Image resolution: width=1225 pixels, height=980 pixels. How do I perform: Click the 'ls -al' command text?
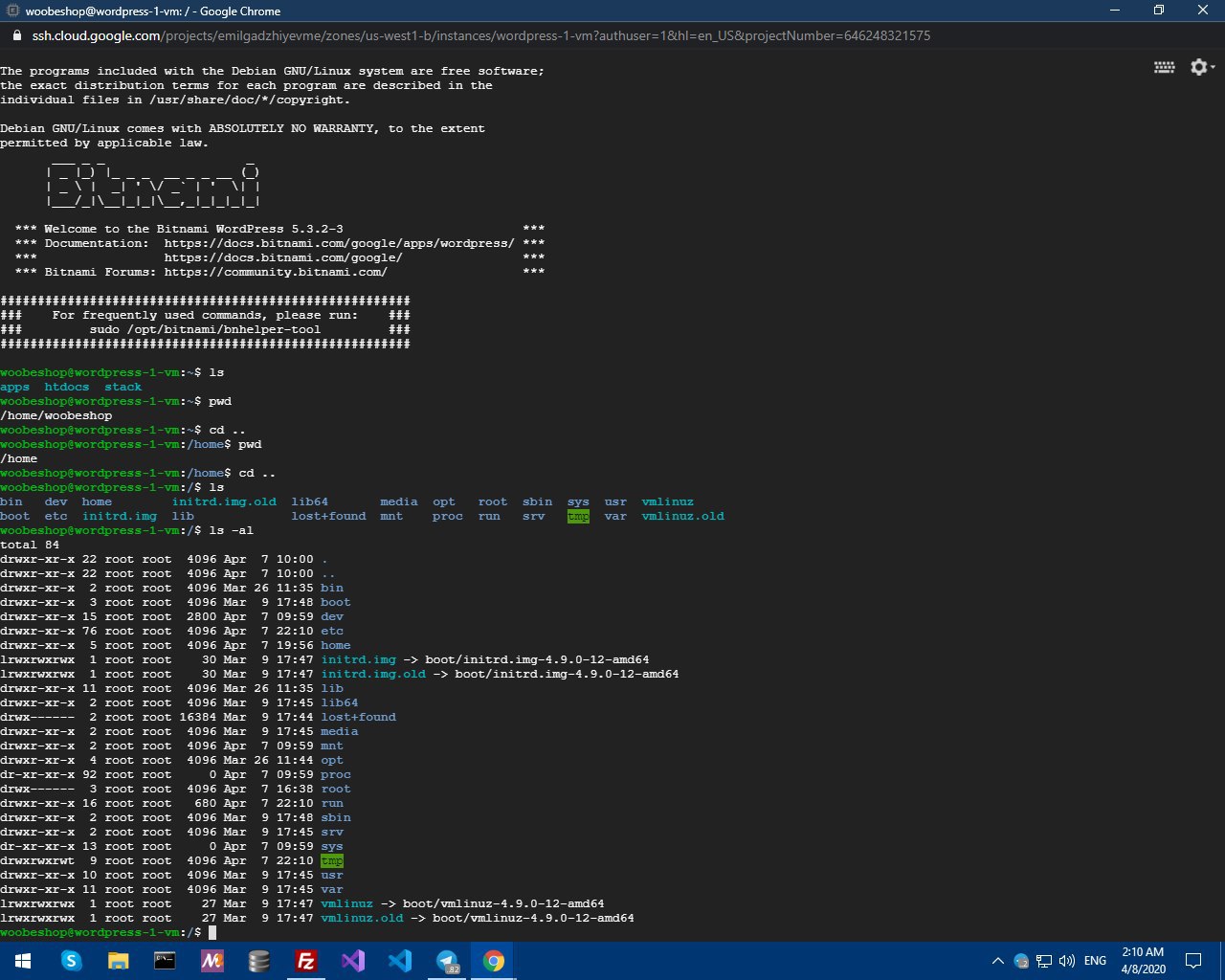click(x=232, y=530)
